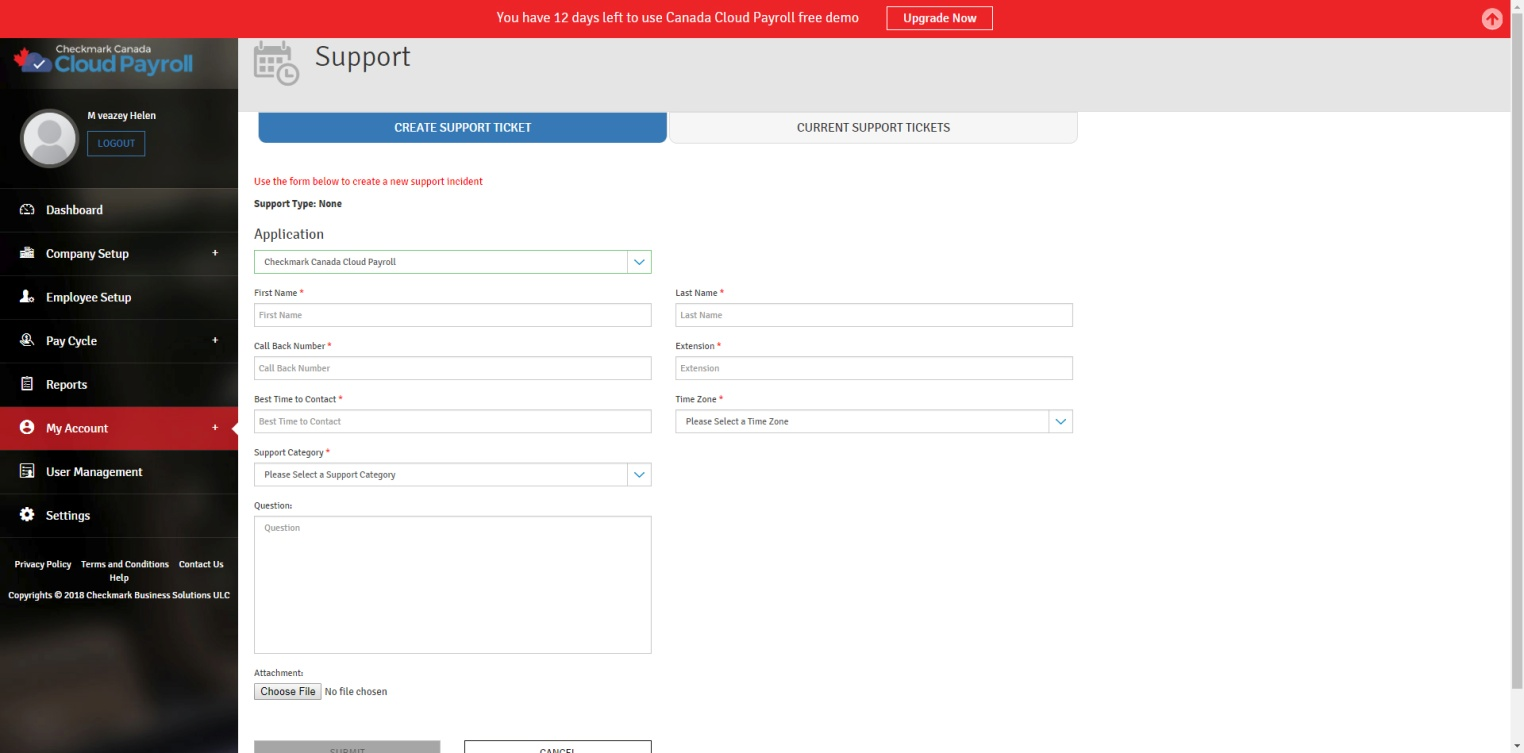Click the Employee Setup person icon
The image size is (1524, 753).
coord(27,297)
